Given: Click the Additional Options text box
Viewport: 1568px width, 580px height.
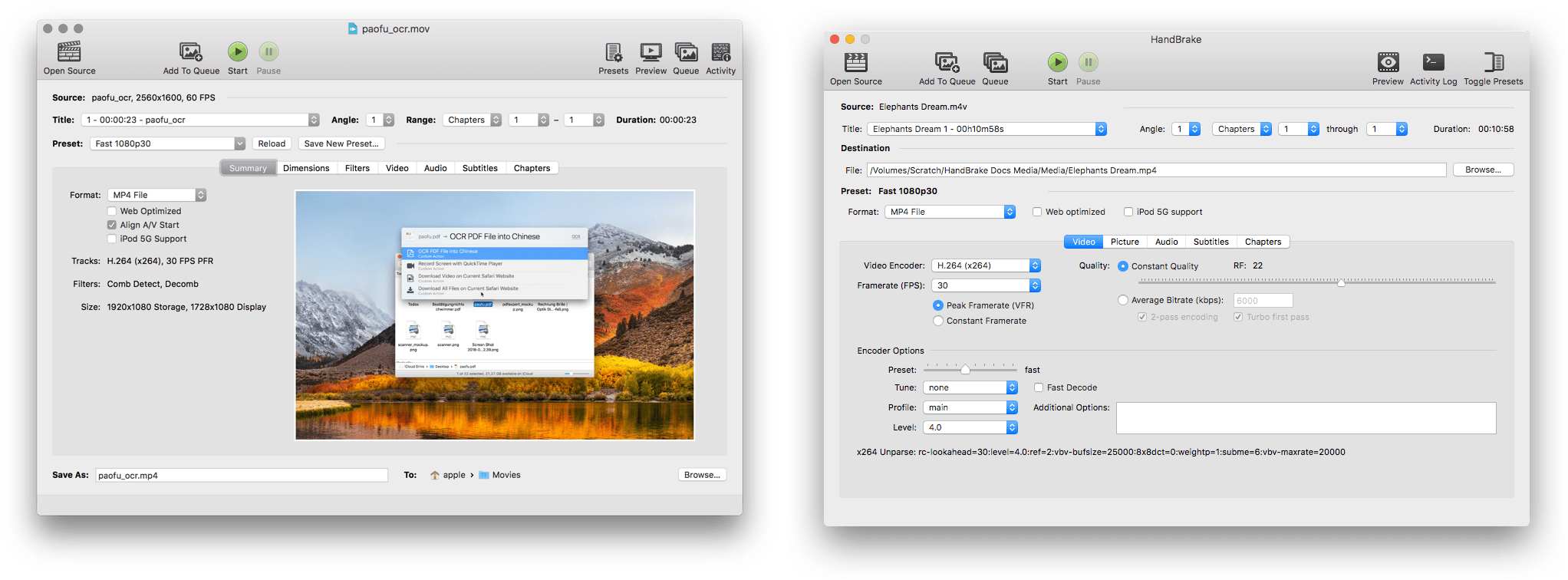Looking at the screenshot, I should click(1306, 418).
